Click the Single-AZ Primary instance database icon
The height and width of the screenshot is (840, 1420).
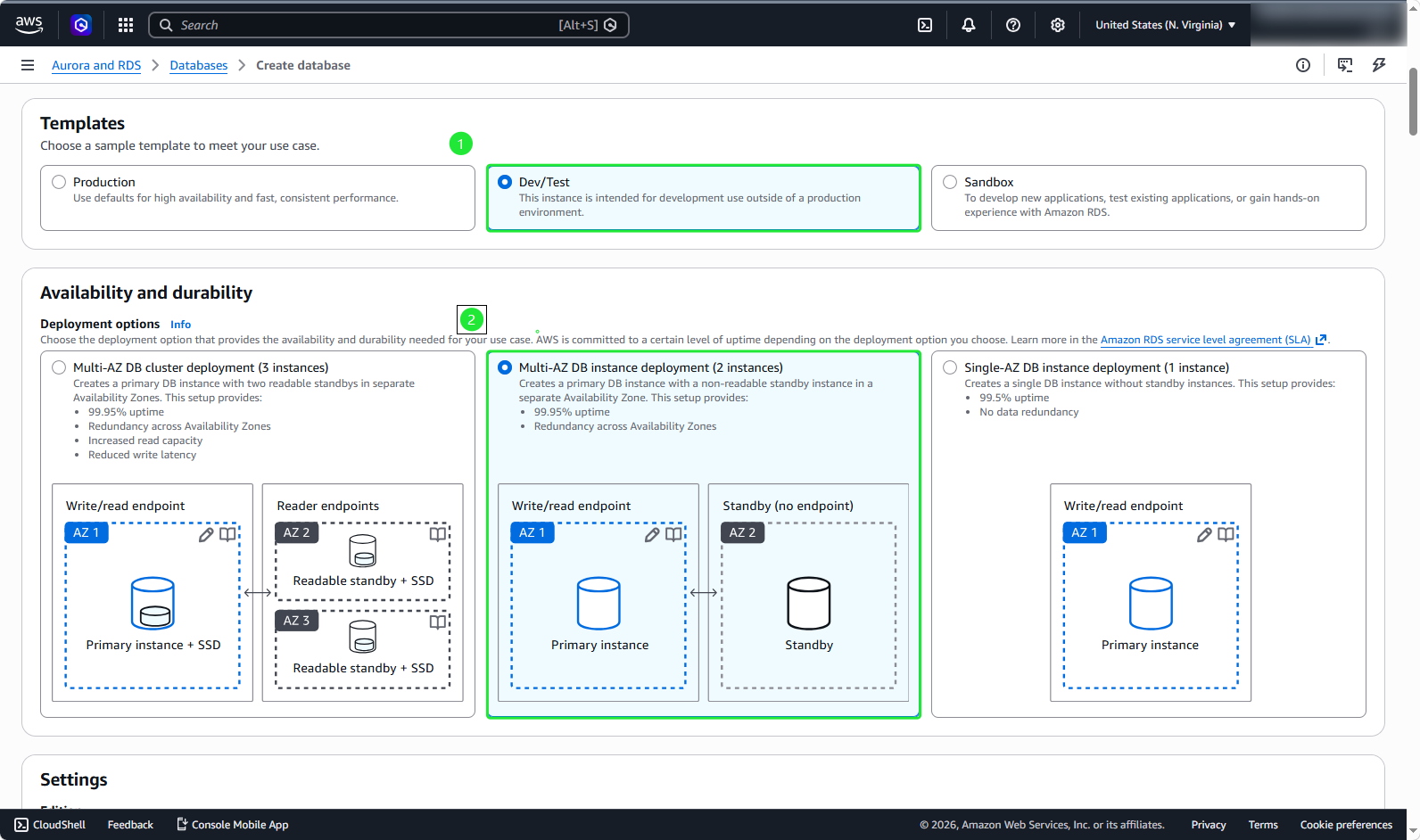click(1151, 604)
